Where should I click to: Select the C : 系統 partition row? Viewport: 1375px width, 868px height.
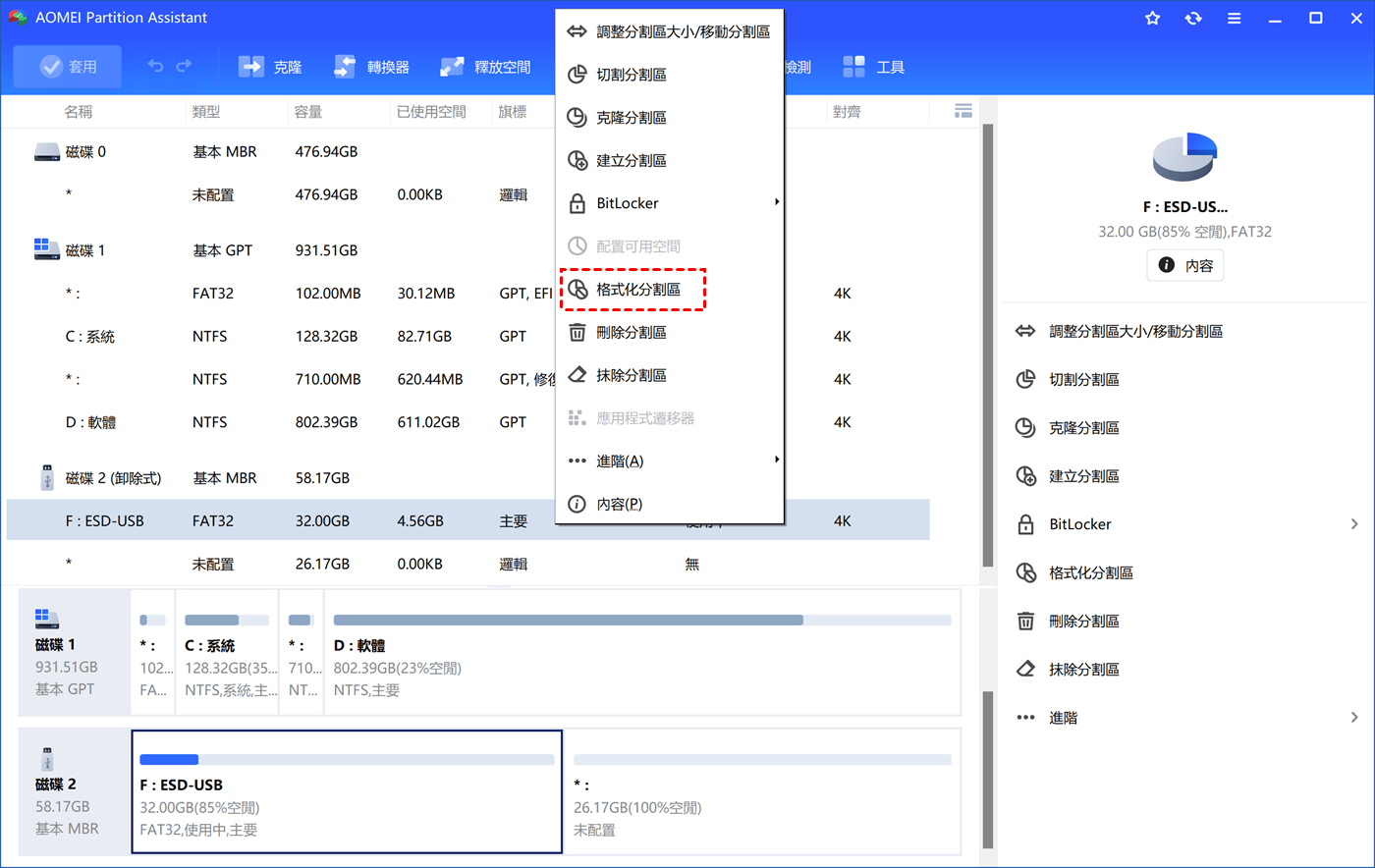point(467,337)
